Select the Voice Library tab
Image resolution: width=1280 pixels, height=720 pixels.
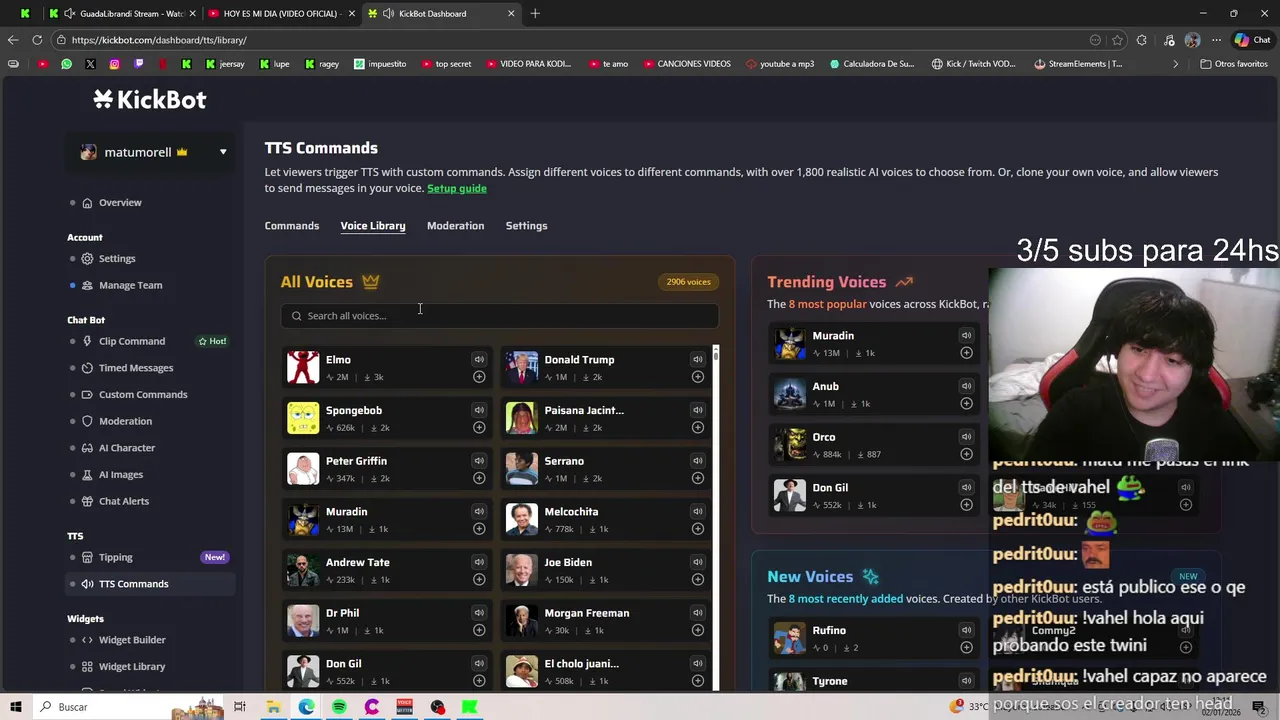point(373,226)
